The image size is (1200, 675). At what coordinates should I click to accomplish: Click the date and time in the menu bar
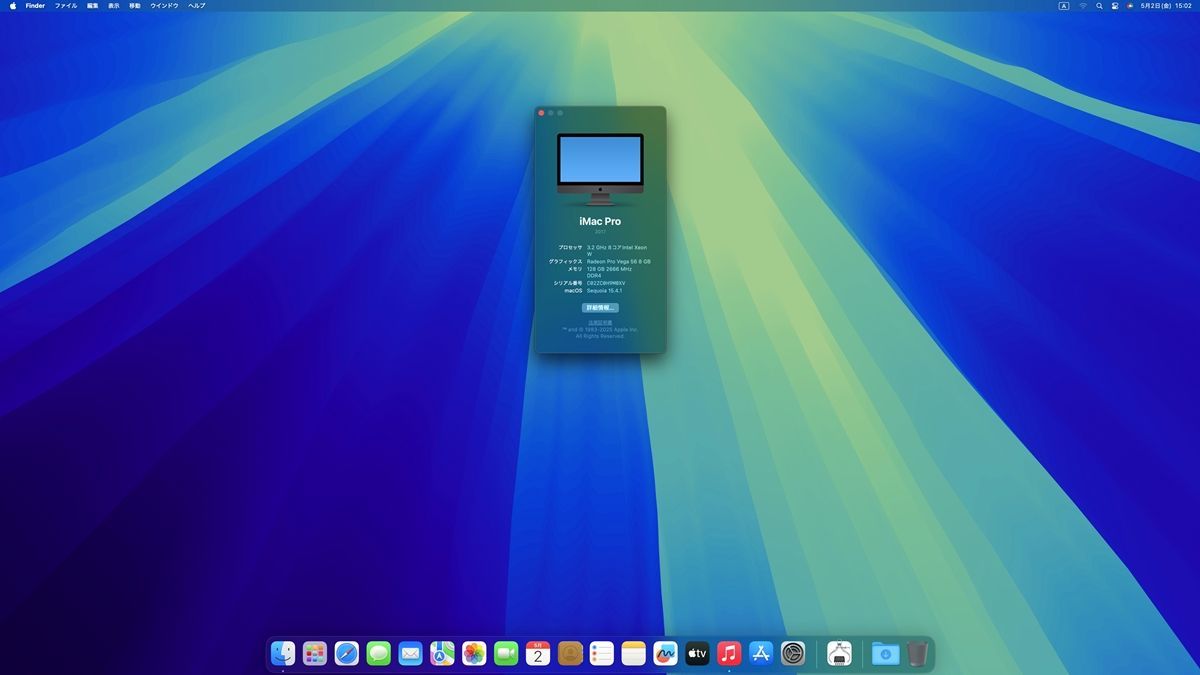tap(1167, 6)
